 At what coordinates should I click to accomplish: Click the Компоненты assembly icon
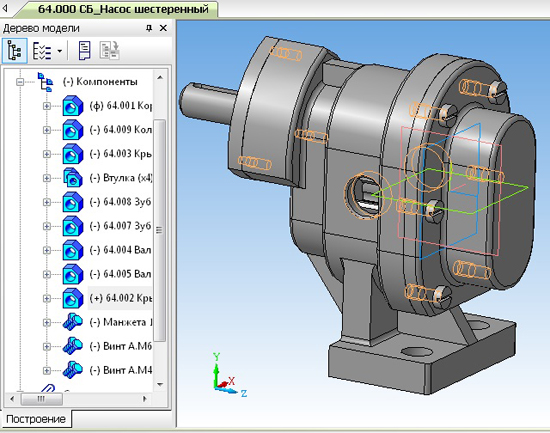45,81
